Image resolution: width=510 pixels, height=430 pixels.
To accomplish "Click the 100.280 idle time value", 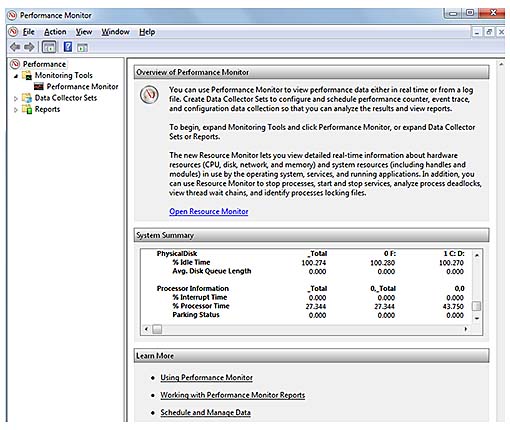I will pos(382,263).
